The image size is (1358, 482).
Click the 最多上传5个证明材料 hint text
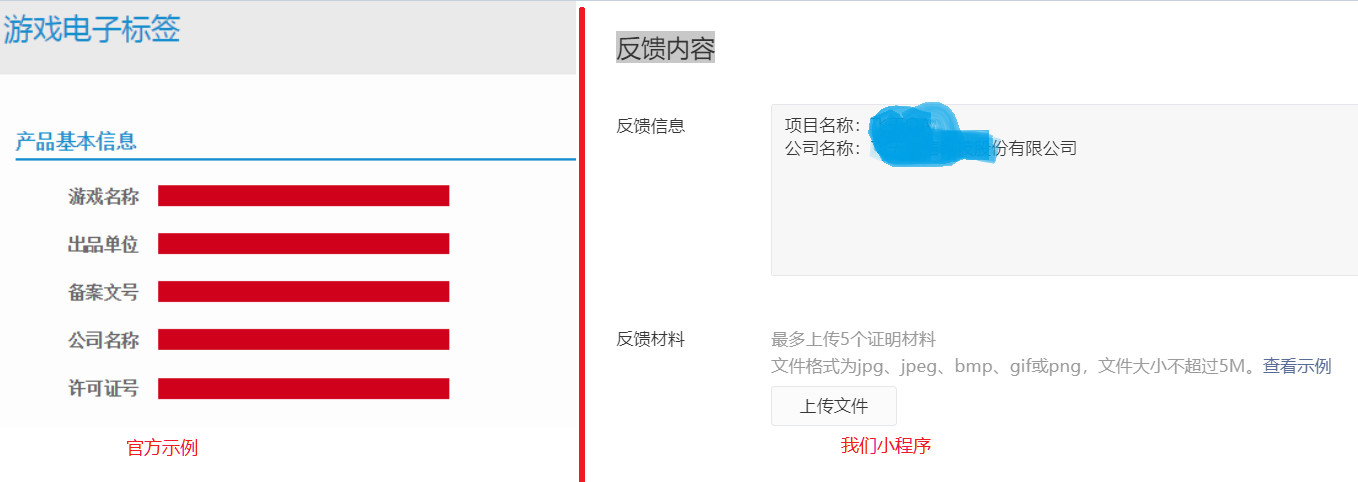(853, 340)
